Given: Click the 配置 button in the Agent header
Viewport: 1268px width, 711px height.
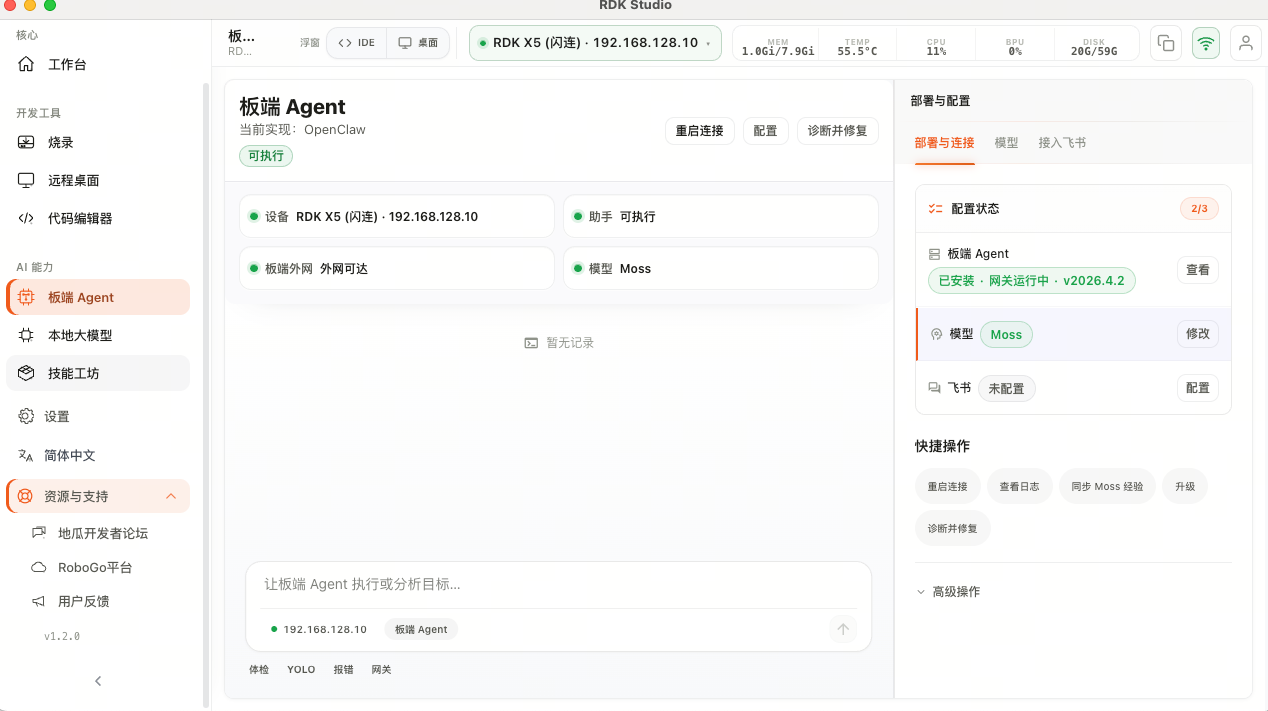Looking at the screenshot, I should pos(765,131).
